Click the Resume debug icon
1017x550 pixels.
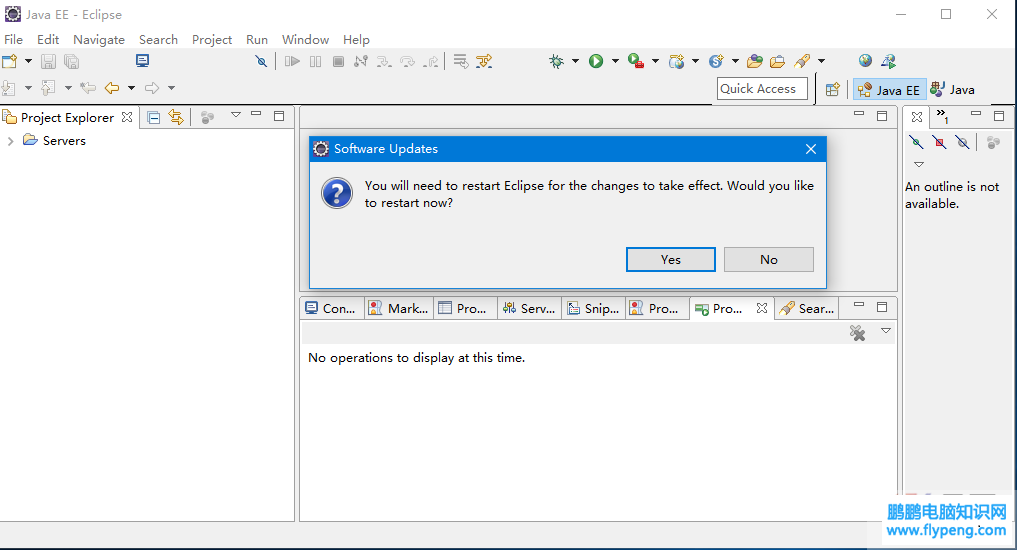tap(292, 62)
